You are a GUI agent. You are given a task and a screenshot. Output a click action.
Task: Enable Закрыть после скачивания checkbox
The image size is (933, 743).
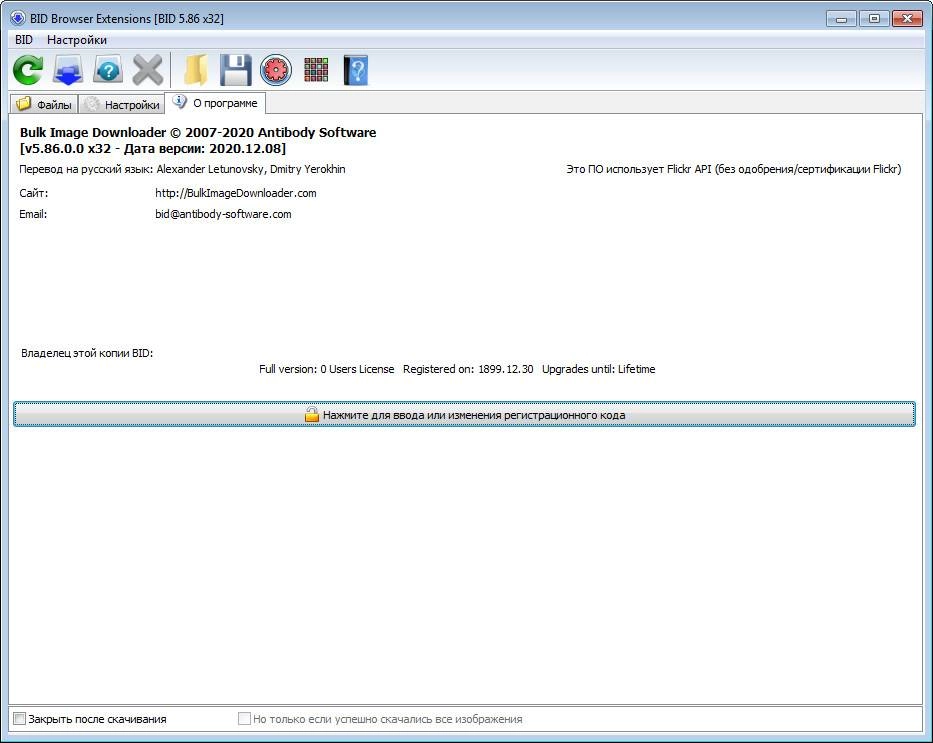click(20, 719)
